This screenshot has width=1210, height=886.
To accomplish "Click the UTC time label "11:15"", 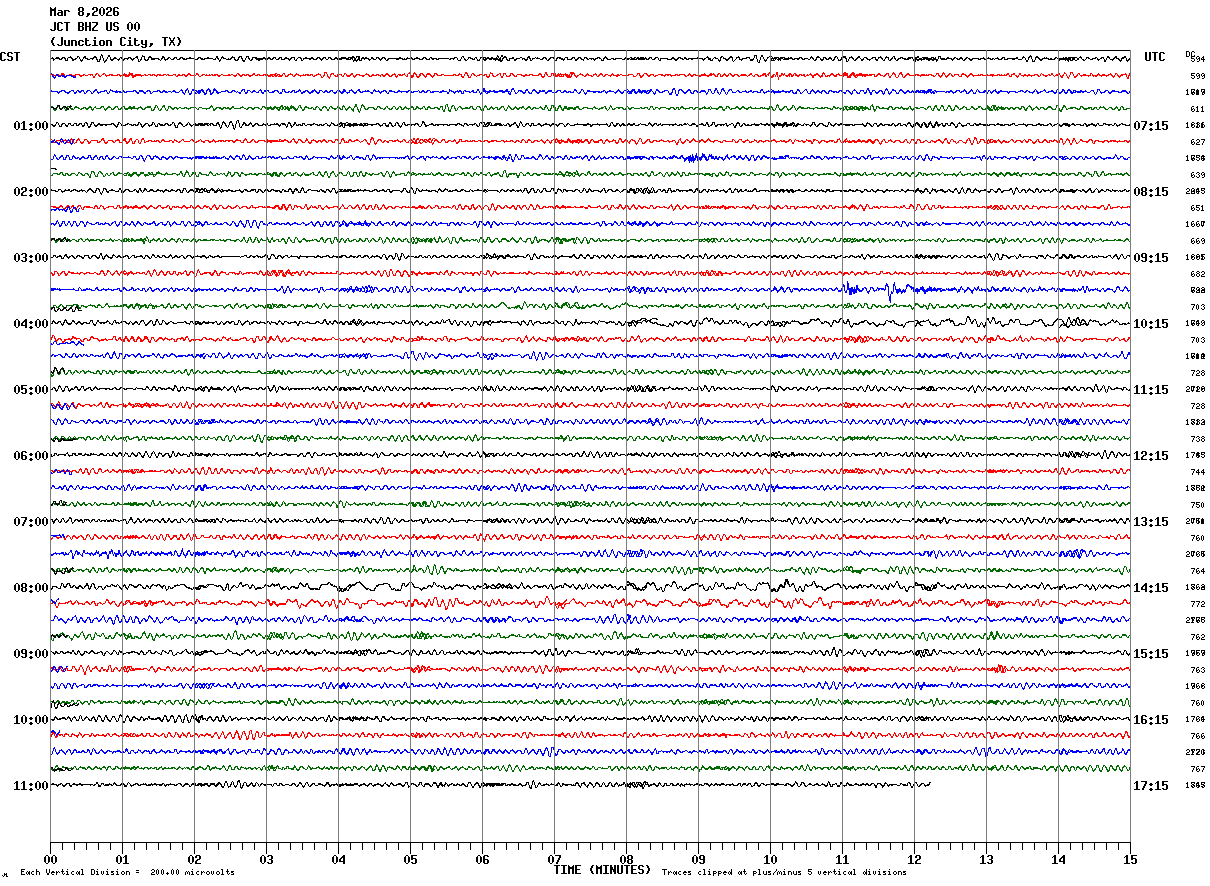I will (1151, 390).
